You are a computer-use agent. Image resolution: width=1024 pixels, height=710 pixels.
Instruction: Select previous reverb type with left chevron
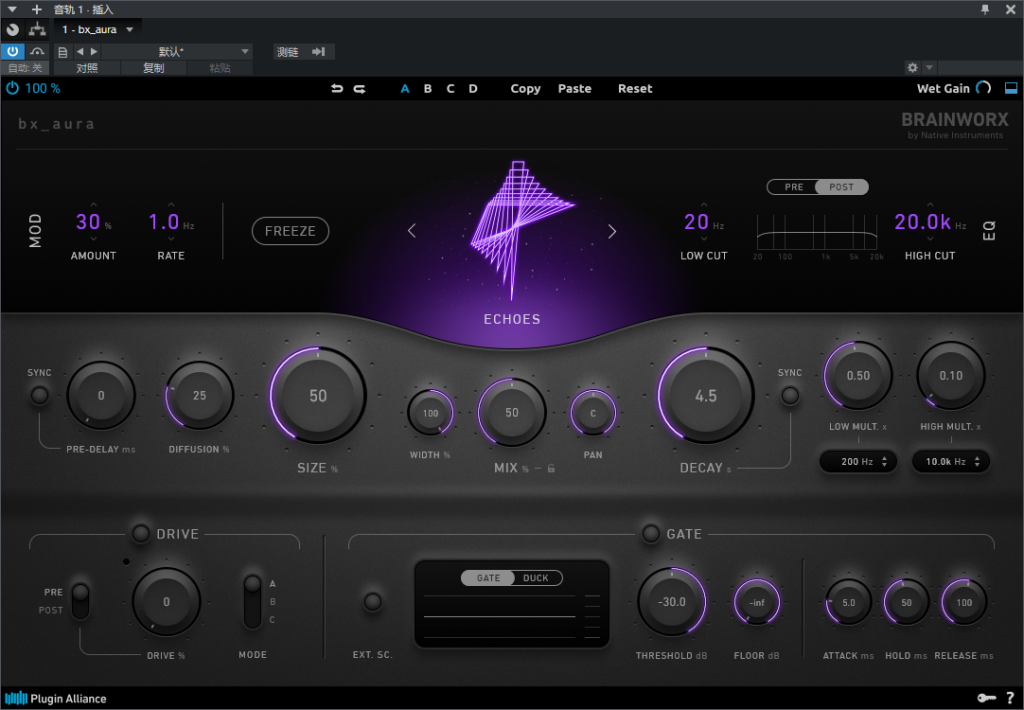pos(411,231)
